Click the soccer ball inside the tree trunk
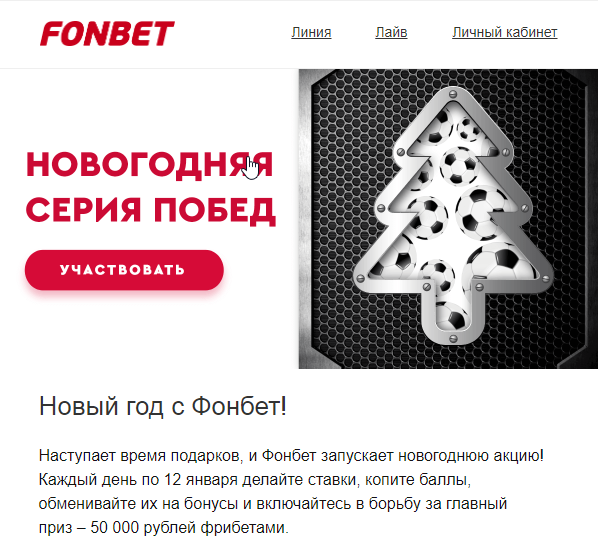 [x=453, y=316]
